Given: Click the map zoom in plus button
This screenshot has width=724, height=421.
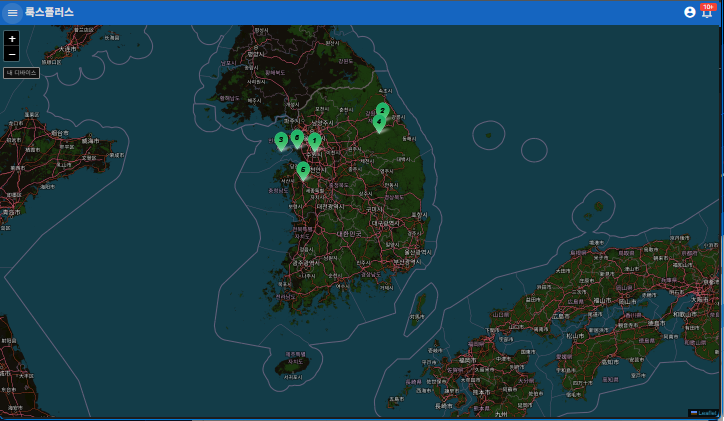Looking at the screenshot, I should point(12,38).
